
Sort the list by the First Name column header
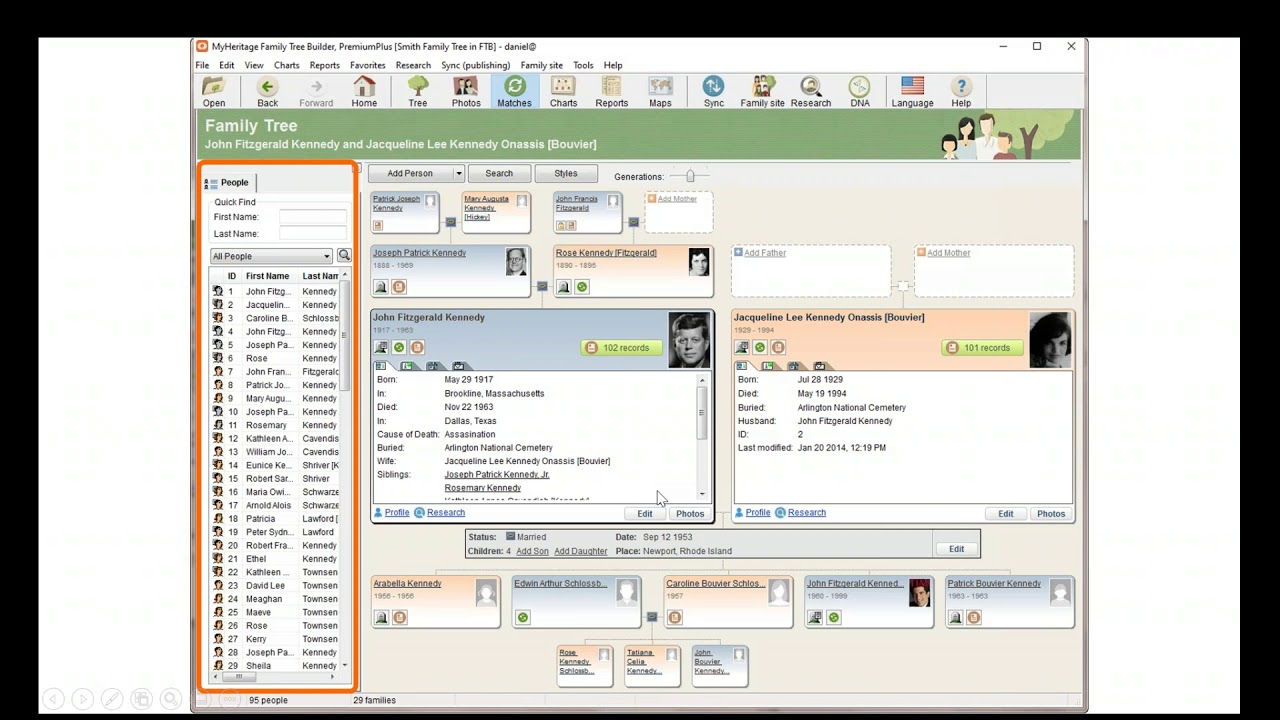coord(268,276)
